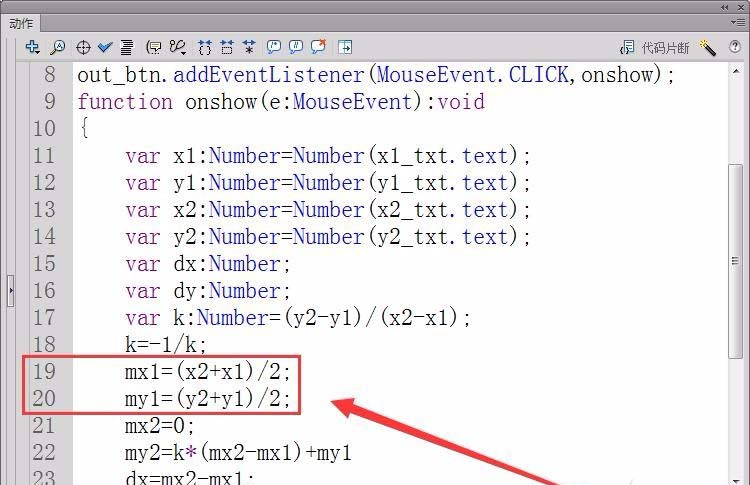The image size is (750, 485).
Task: Click line number 8 in the gutter
Action: pos(49,75)
